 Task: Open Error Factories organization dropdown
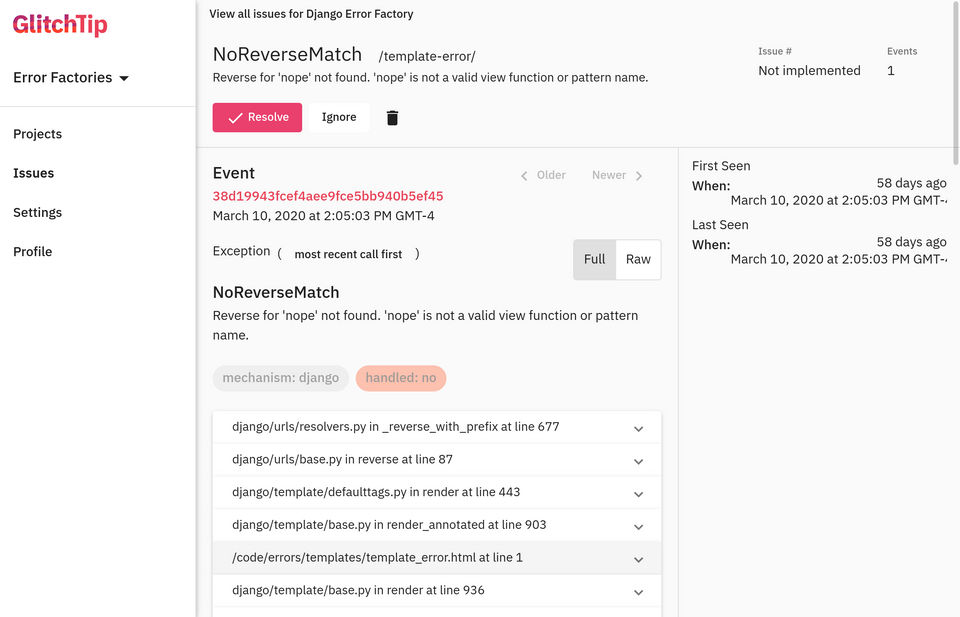(71, 78)
